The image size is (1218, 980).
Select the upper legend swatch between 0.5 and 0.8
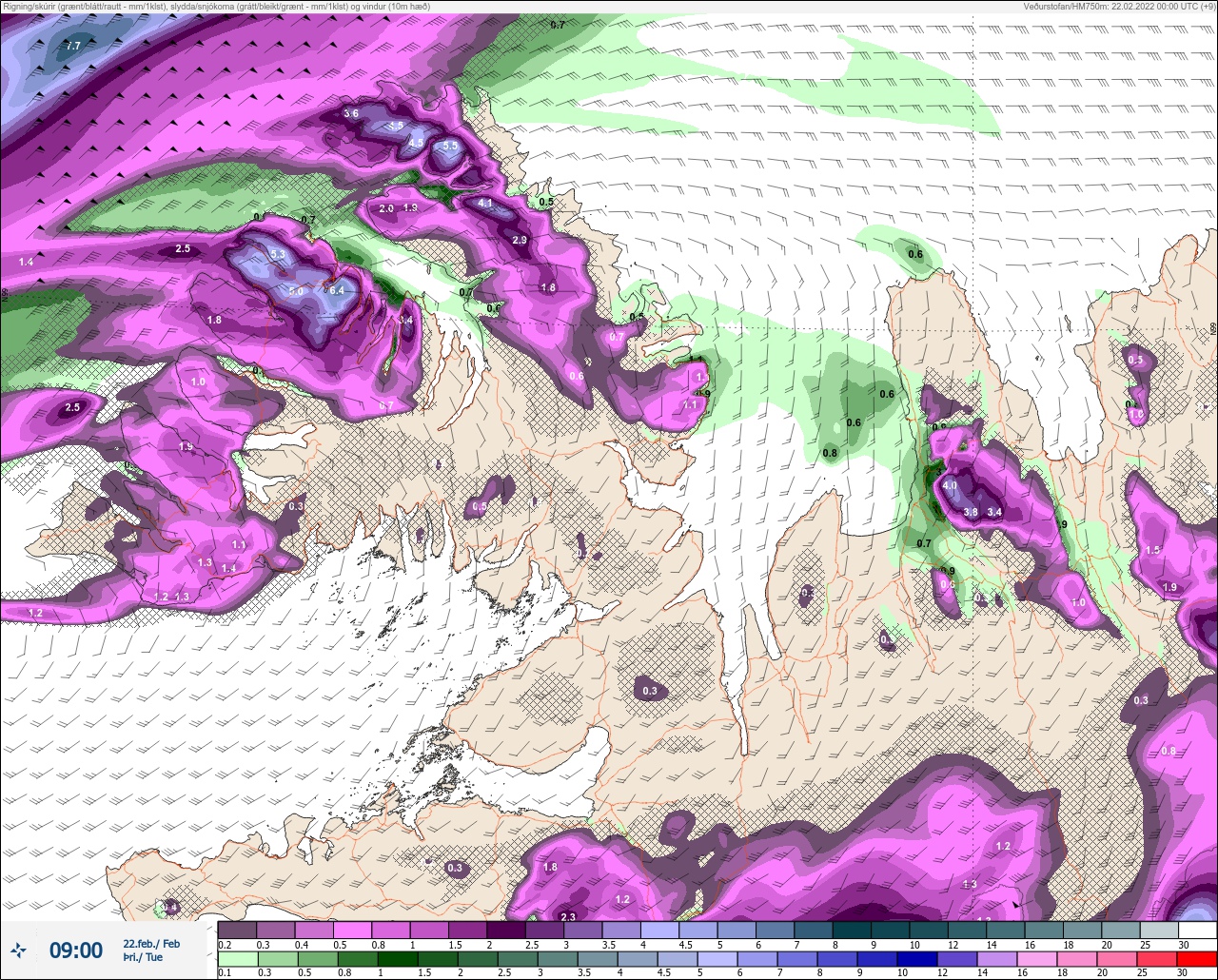tap(352, 930)
